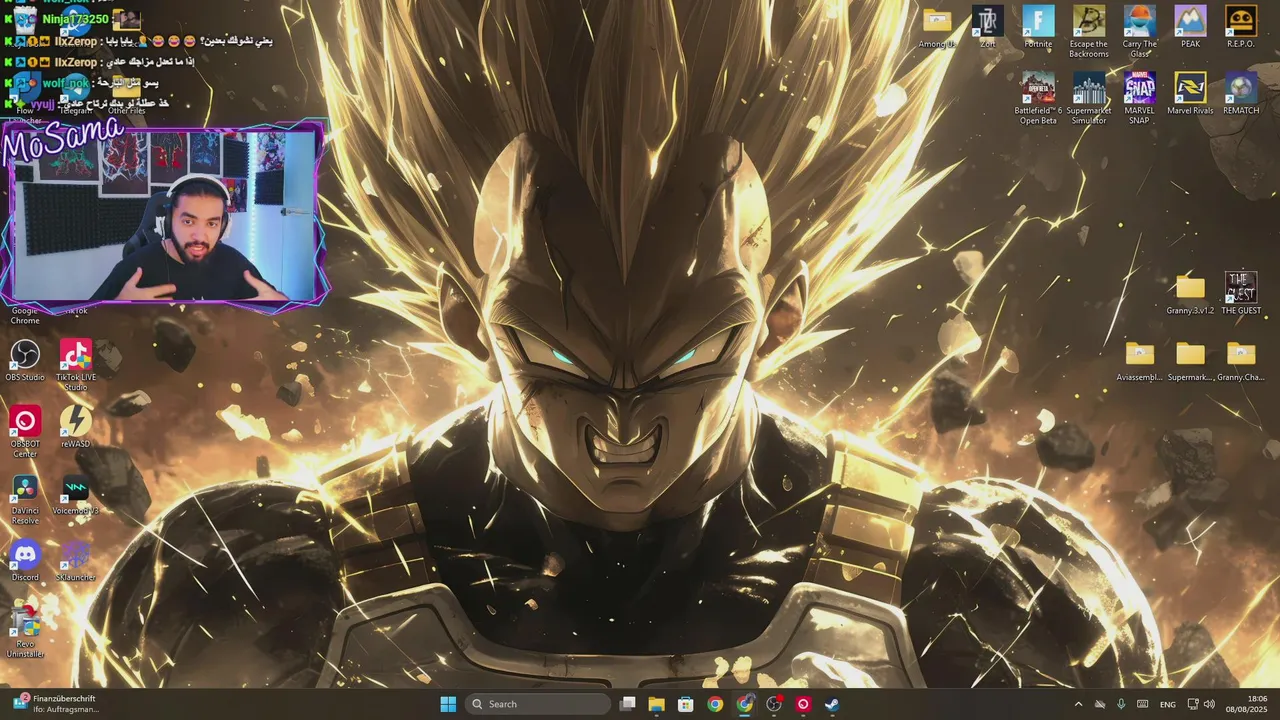
Task: Open Task View from the taskbar
Action: coord(627,704)
